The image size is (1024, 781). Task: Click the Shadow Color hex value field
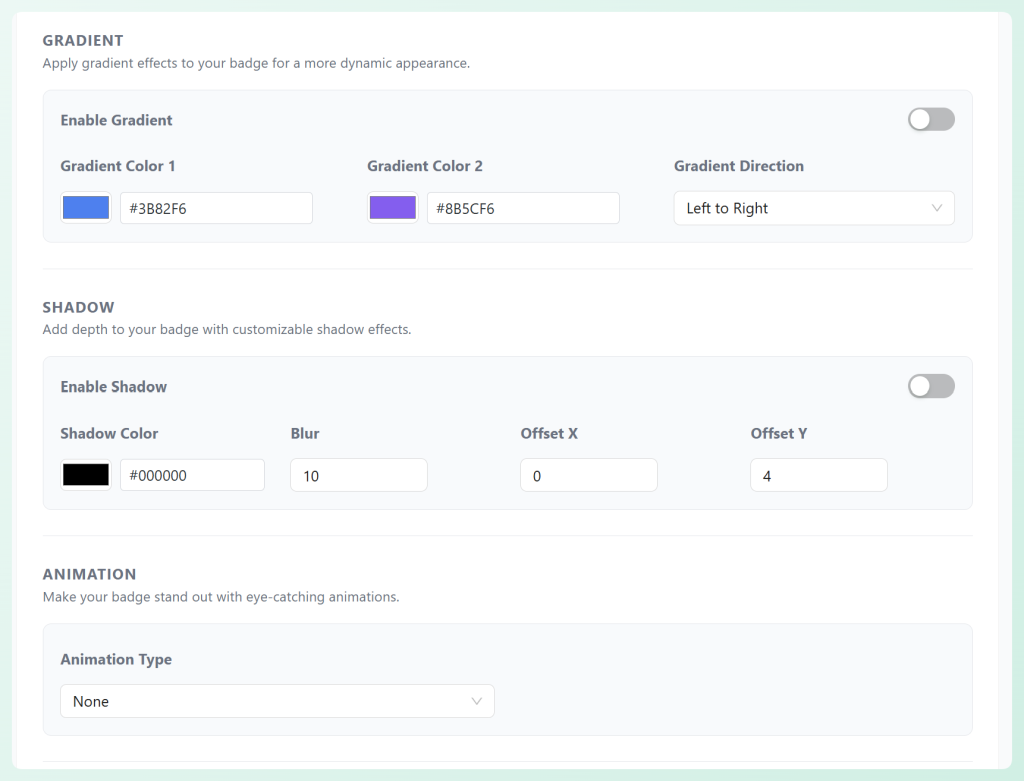pyautogui.click(x=192, y=474)
